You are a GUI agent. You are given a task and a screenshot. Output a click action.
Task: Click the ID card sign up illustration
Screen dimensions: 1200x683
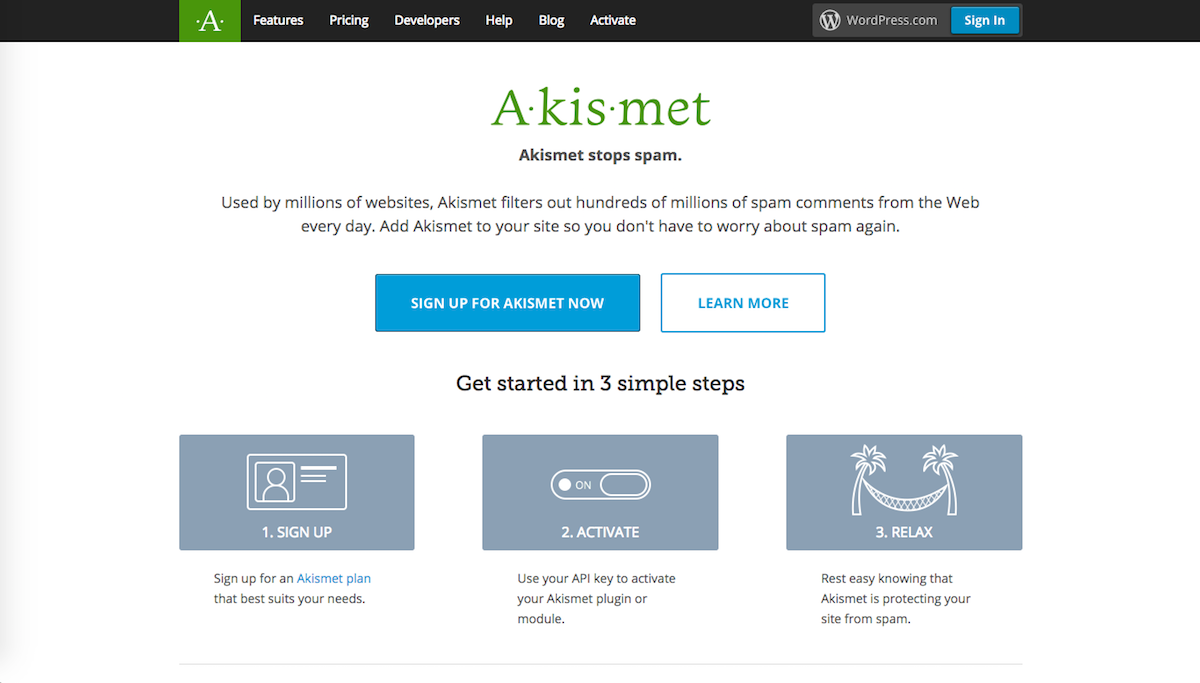297,481
